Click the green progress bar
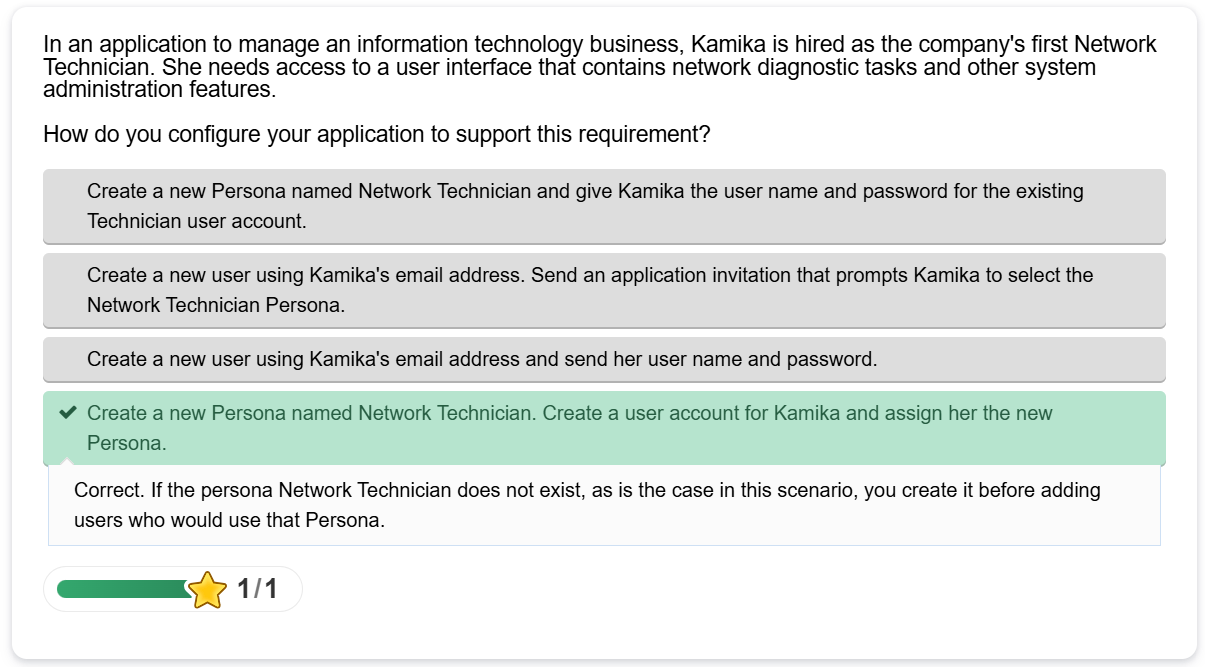 pos(122,589)
